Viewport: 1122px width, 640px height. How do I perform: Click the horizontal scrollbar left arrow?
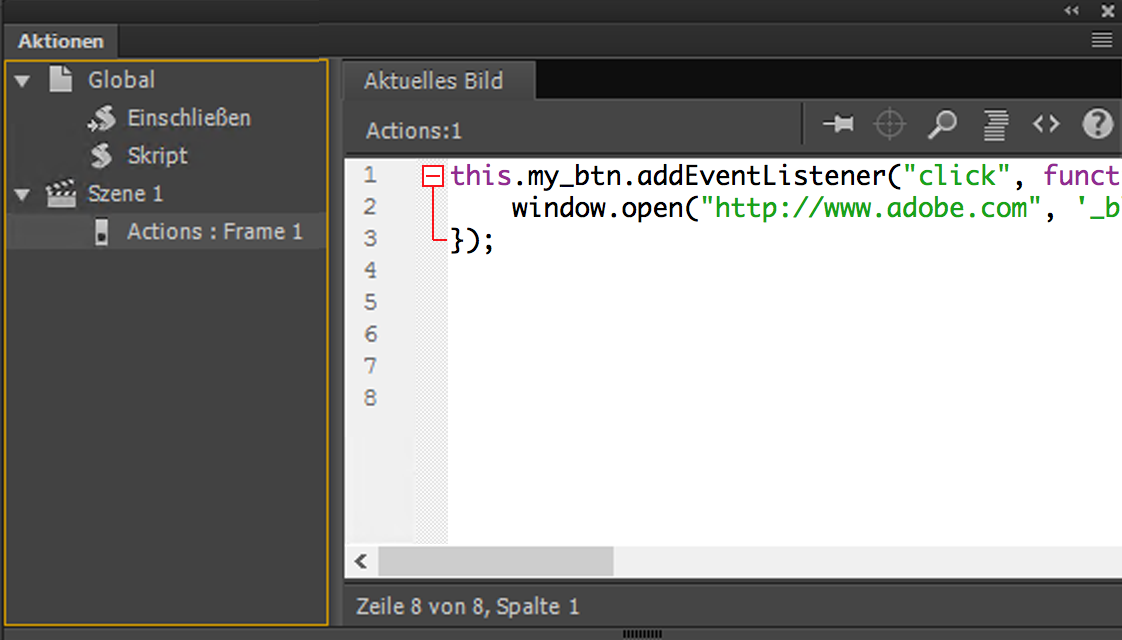pos(360,562)
